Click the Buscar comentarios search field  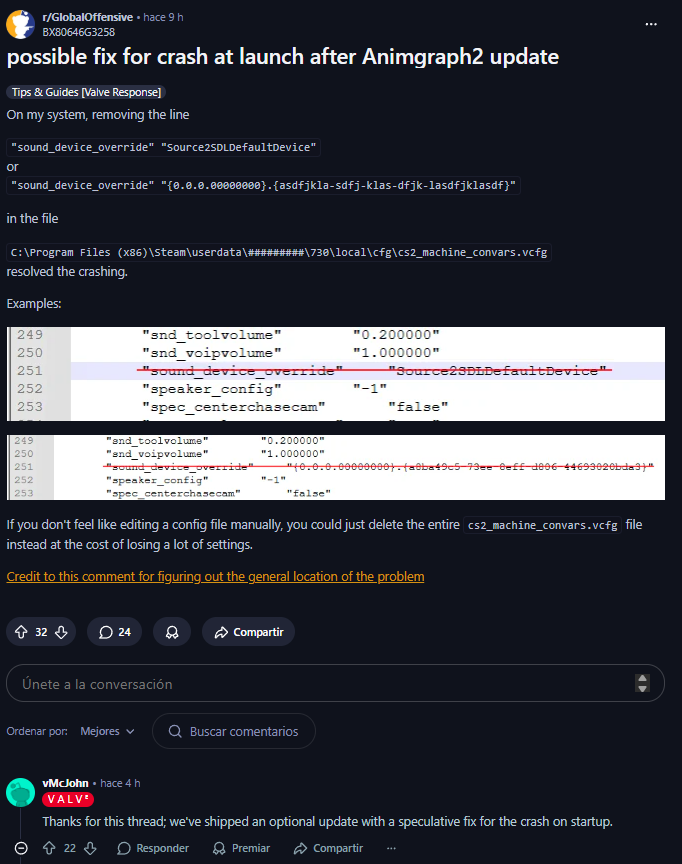[x=234, y=731]
